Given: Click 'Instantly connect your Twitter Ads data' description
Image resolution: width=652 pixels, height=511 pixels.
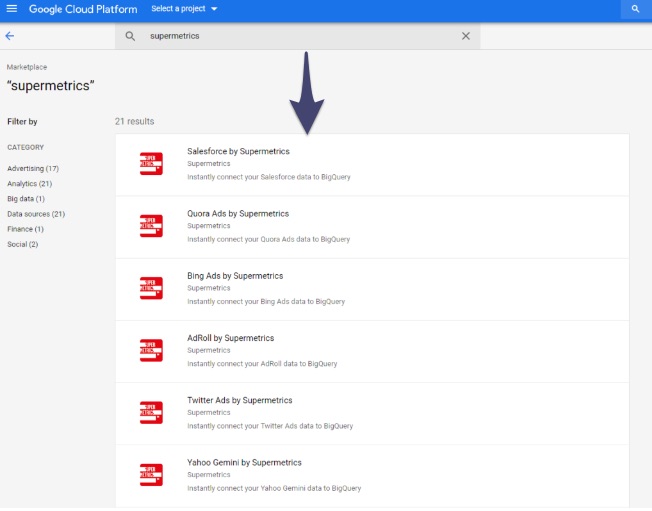Looking at the screenshot, I should click(x=270, y=426).
